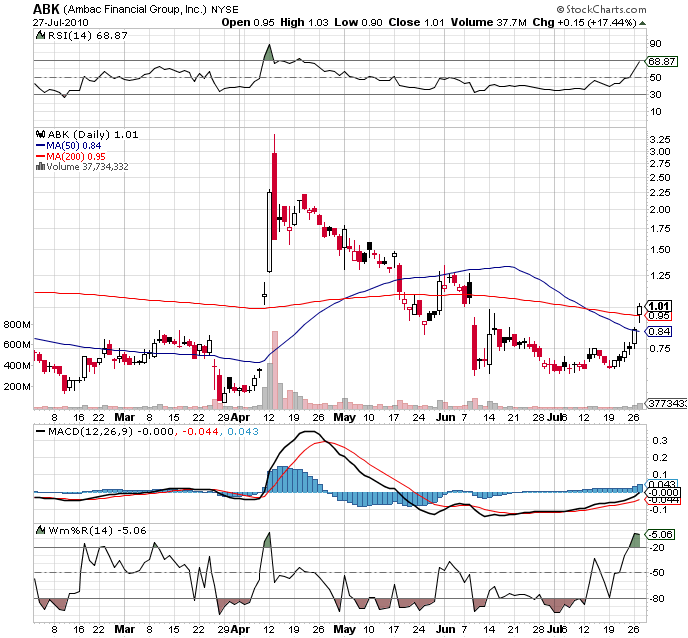Click the 200M volume axis label

tap(17, 387)
